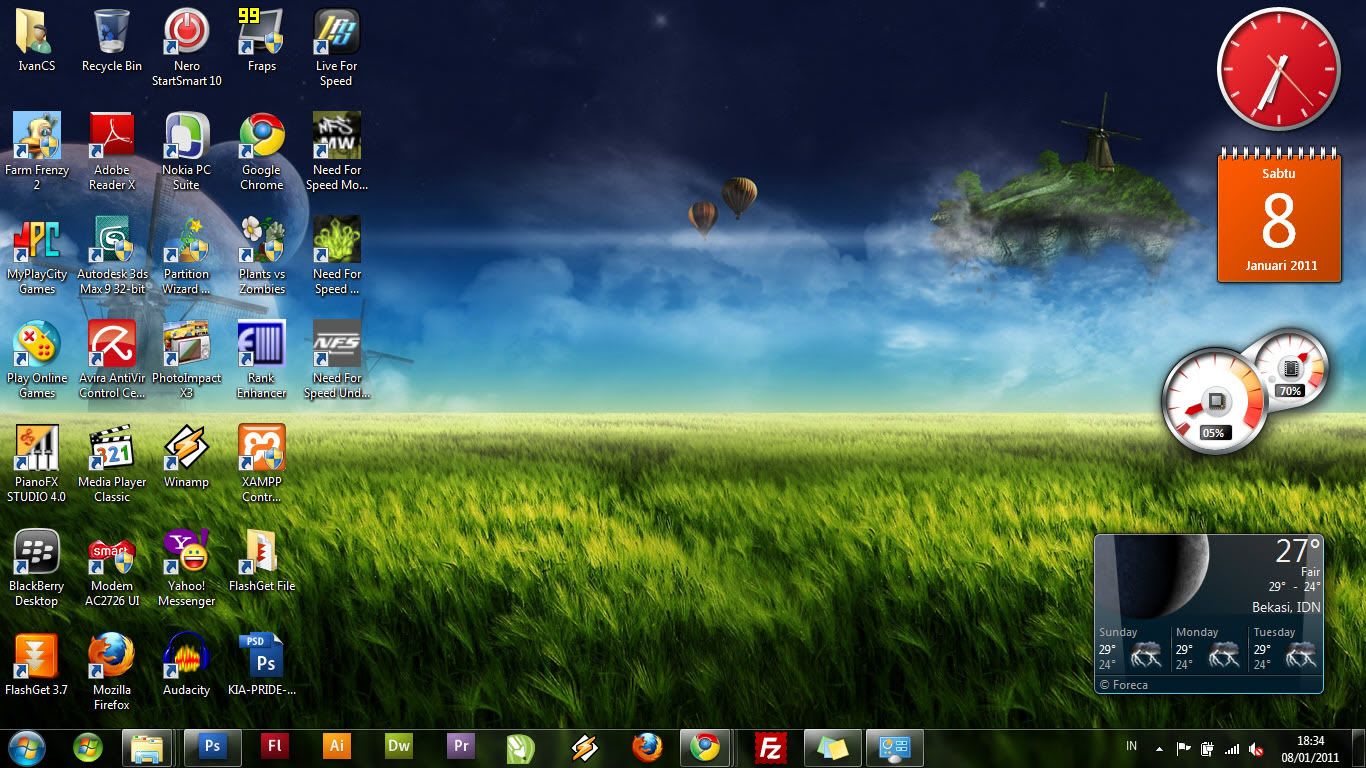1366x768 pixels.
Task: Click the Plants vs Zombies icon
Action: [x=262, y=255]
